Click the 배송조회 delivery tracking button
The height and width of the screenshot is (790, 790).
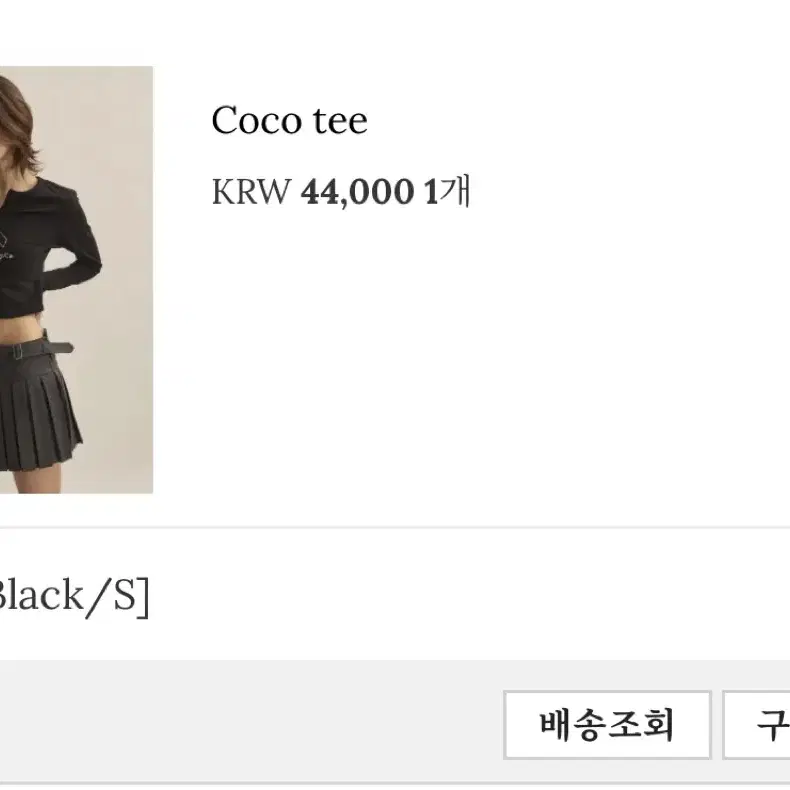pyautogui.click(x=607, y=725)
